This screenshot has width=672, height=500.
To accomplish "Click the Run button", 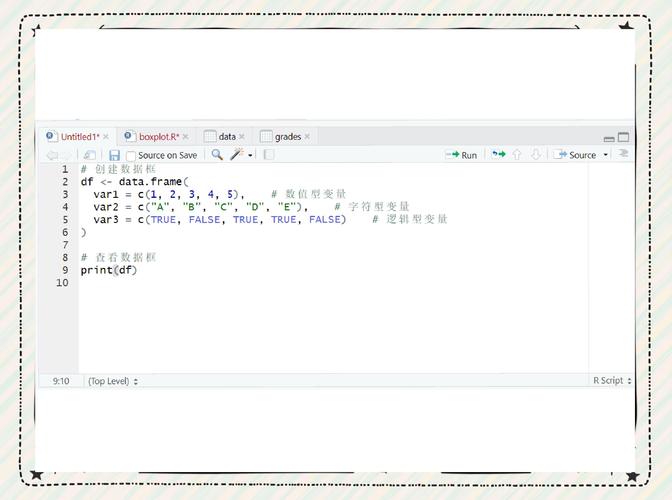I will (x=461, y=155).
